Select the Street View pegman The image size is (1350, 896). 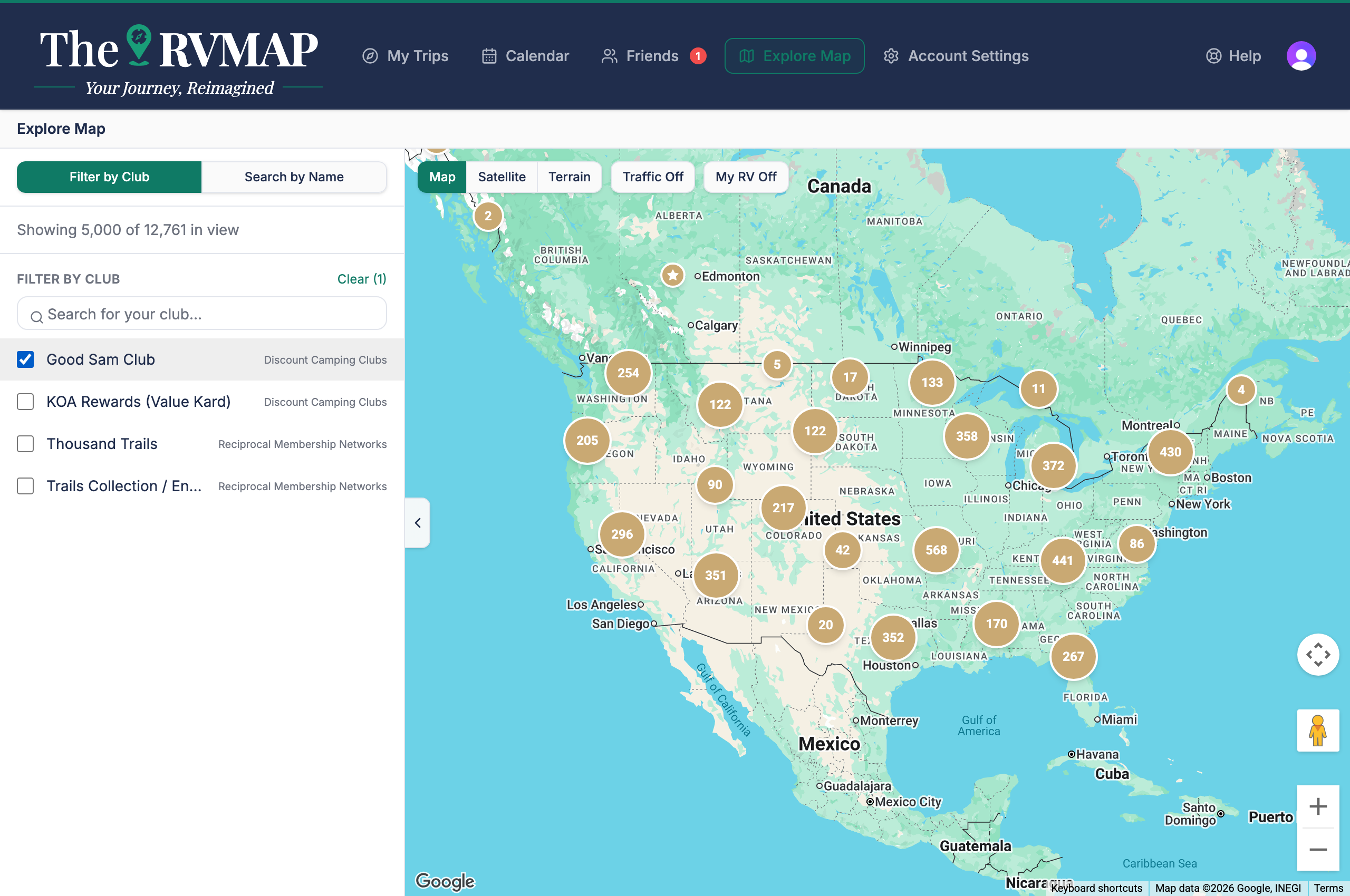(x=1317, y=731)
